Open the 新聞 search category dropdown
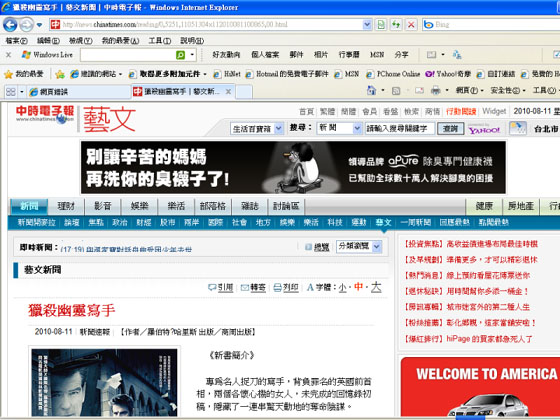 pyautogui.click(x=339, y=128)
